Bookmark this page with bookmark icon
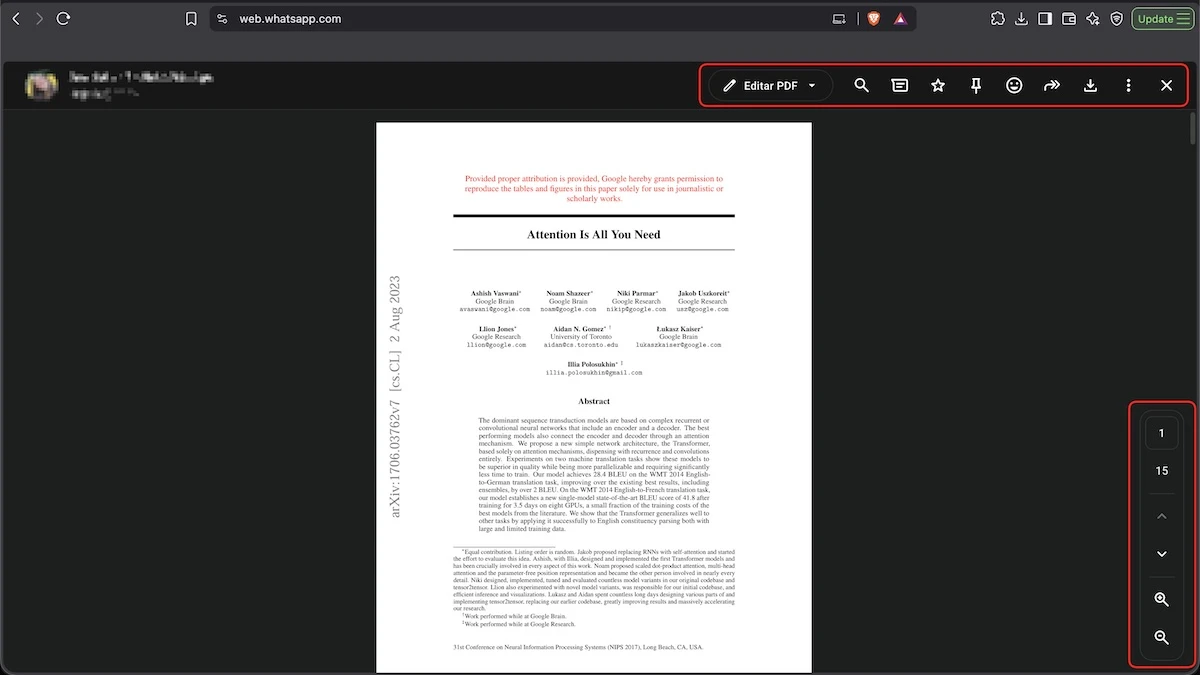Screen dimensions: 1200x675 (191, 19)
